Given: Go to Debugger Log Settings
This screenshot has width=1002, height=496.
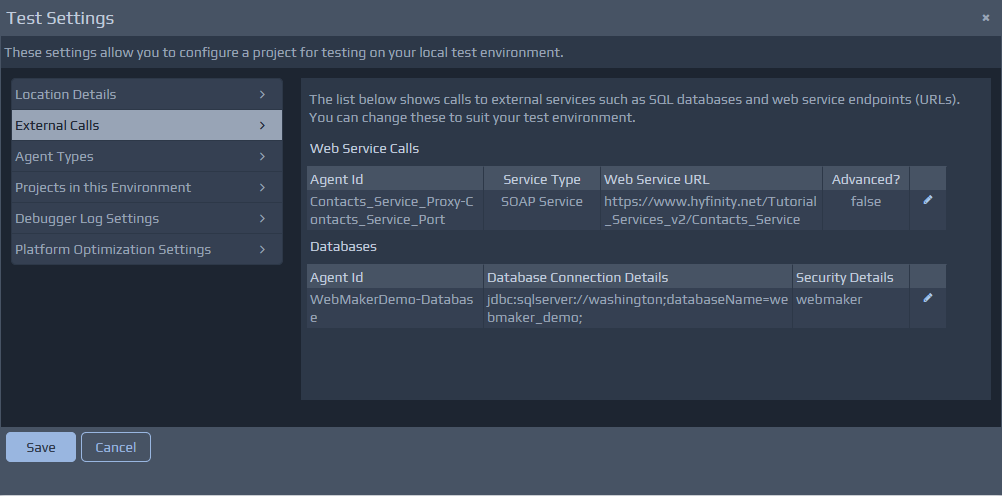Looking at the screenshot, I should [x=146, y=219].
